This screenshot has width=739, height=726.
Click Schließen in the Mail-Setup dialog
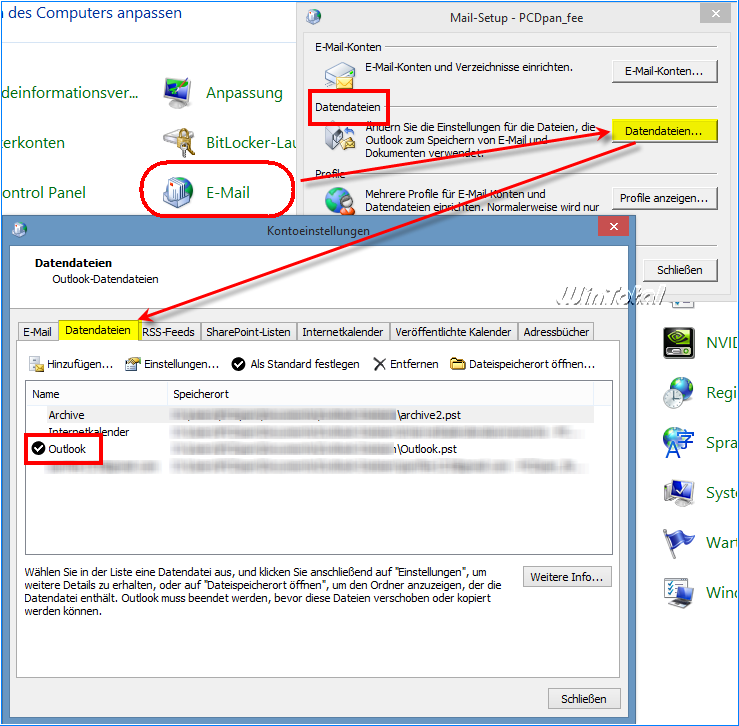680,270
